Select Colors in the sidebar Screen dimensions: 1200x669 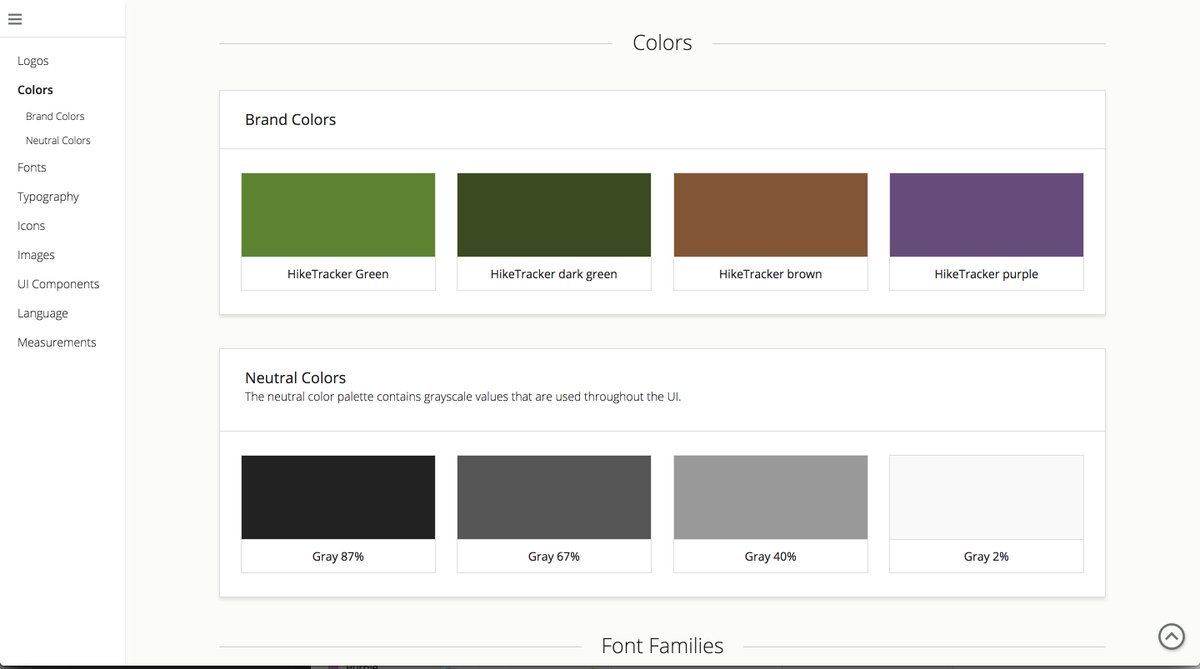pos(35,90)
